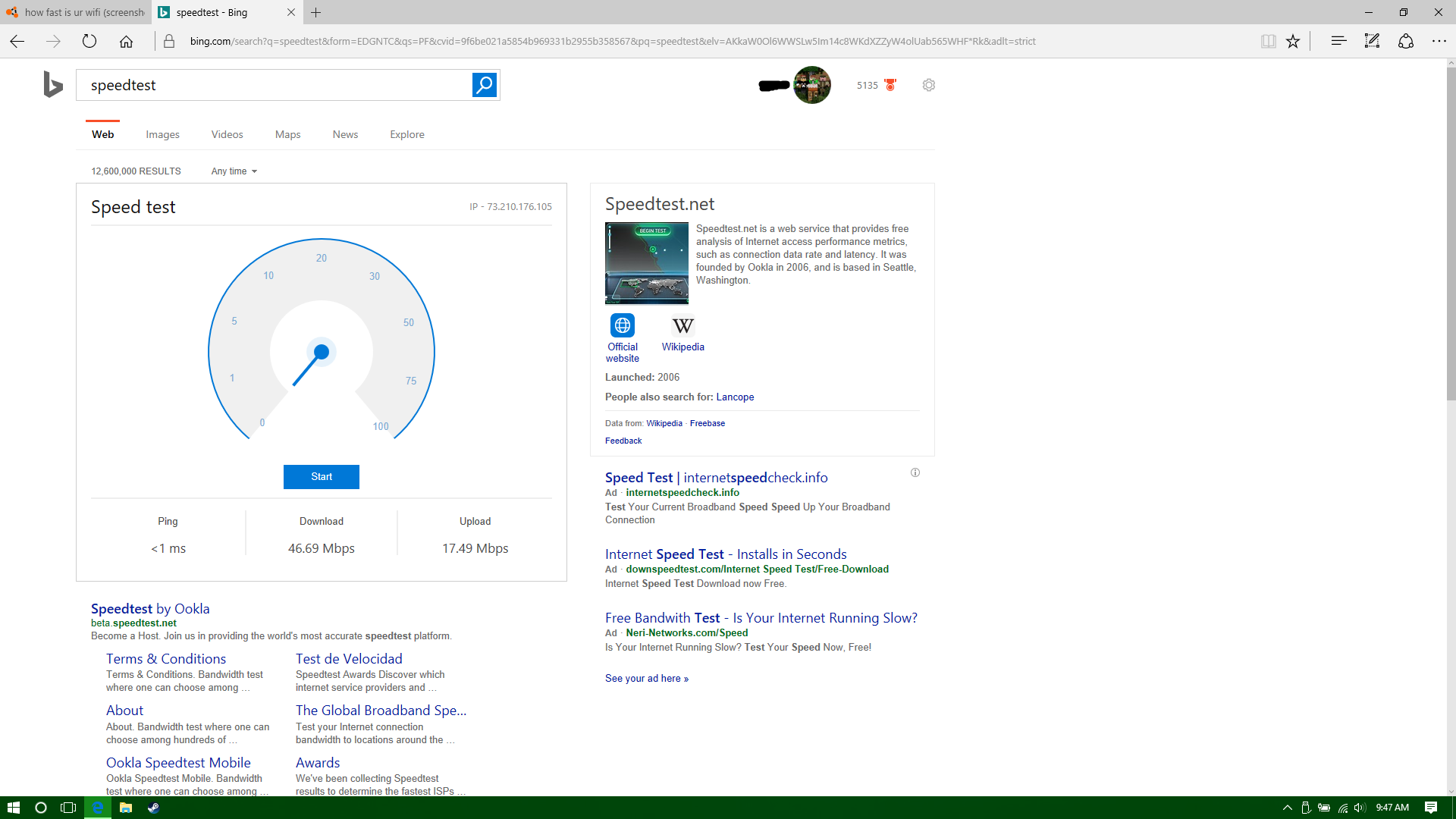Open the Terms & Conditions link
This screenshot has width=1456, height=819.
[x=166, y=658]
